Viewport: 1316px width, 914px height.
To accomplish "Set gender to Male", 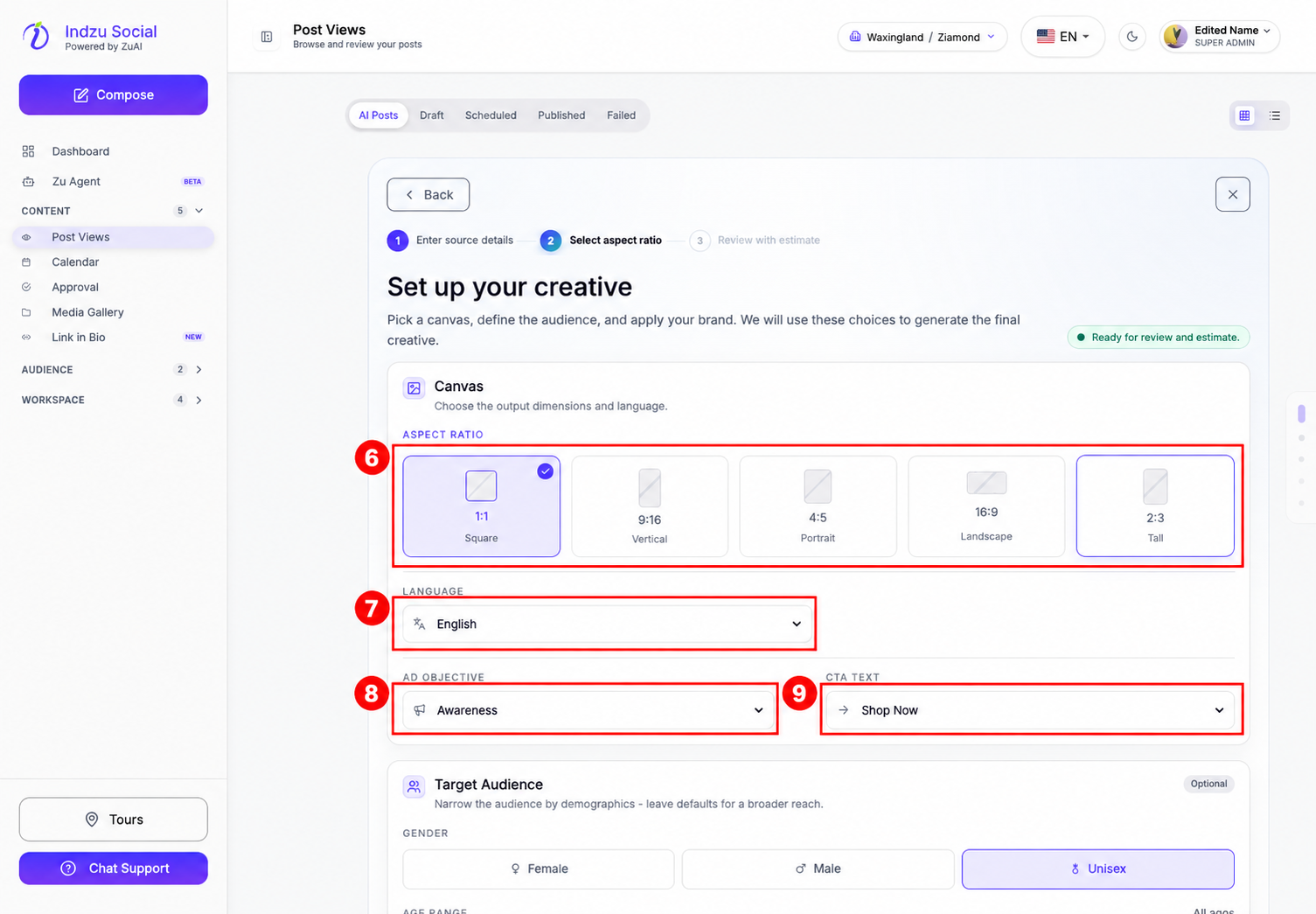I will [818, 869].
